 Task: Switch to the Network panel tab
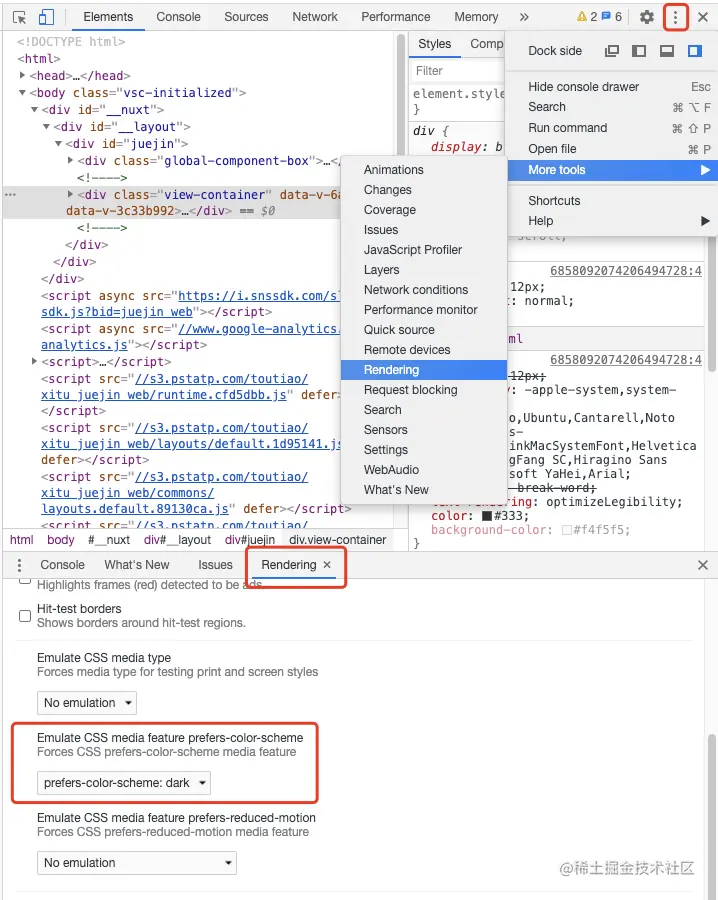point(315,17)
